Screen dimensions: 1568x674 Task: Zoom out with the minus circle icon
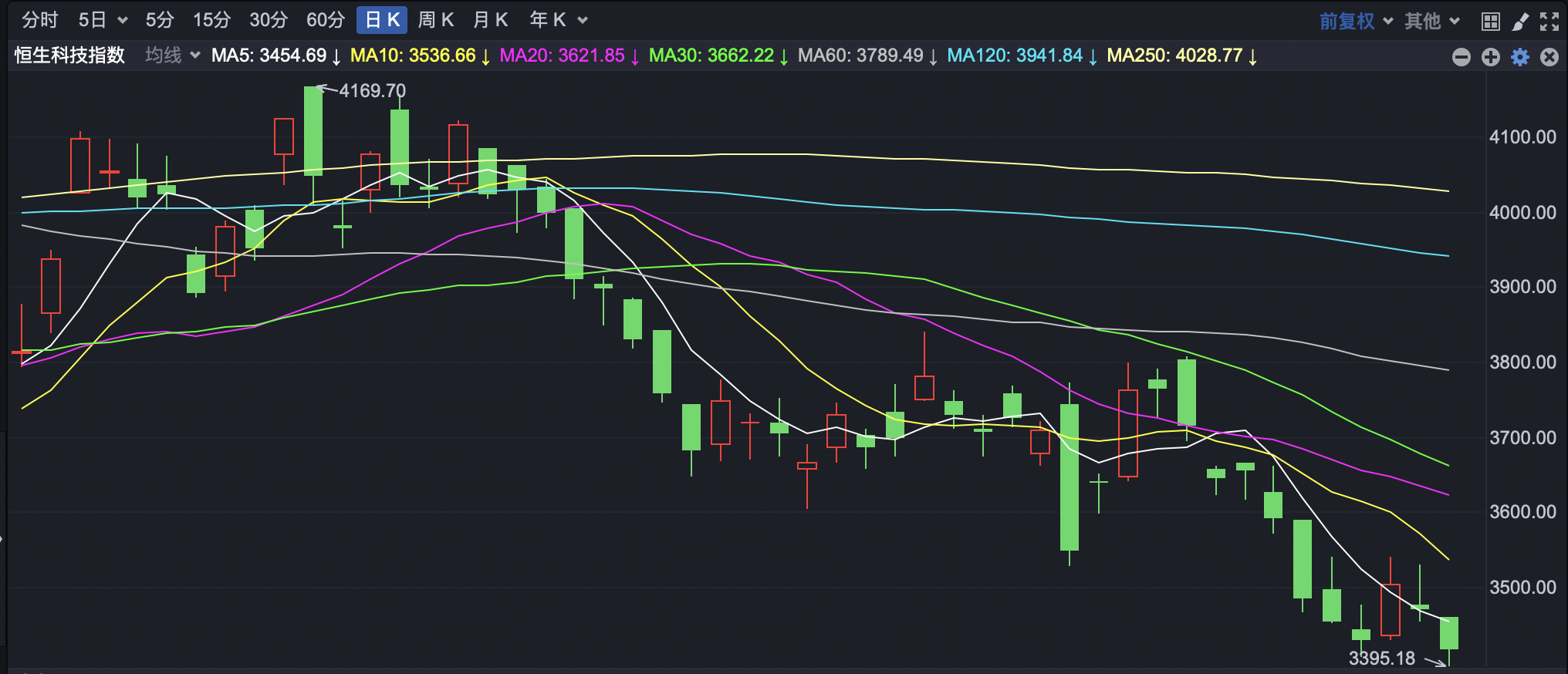(1462, 56)
